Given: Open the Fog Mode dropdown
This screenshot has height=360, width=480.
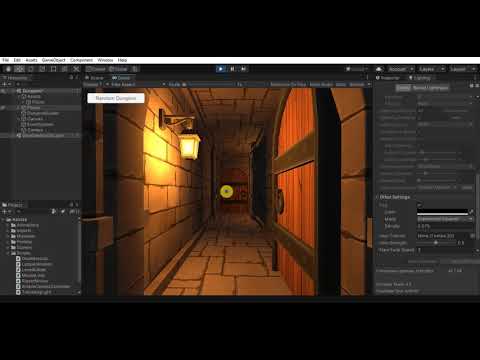Looking at the screenshot, I should 445,219.
